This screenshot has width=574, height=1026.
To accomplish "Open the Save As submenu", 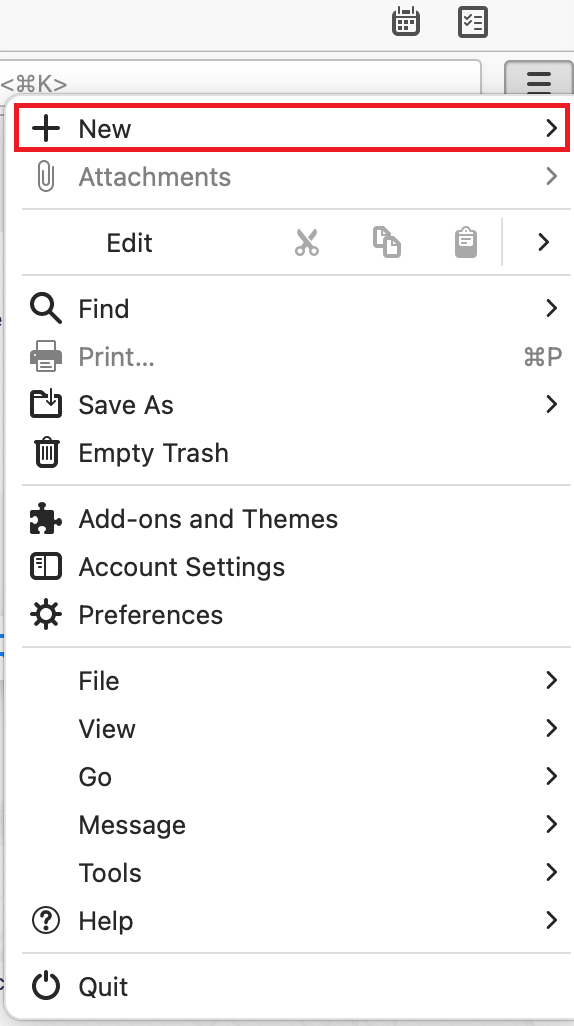I will (292, 404).
